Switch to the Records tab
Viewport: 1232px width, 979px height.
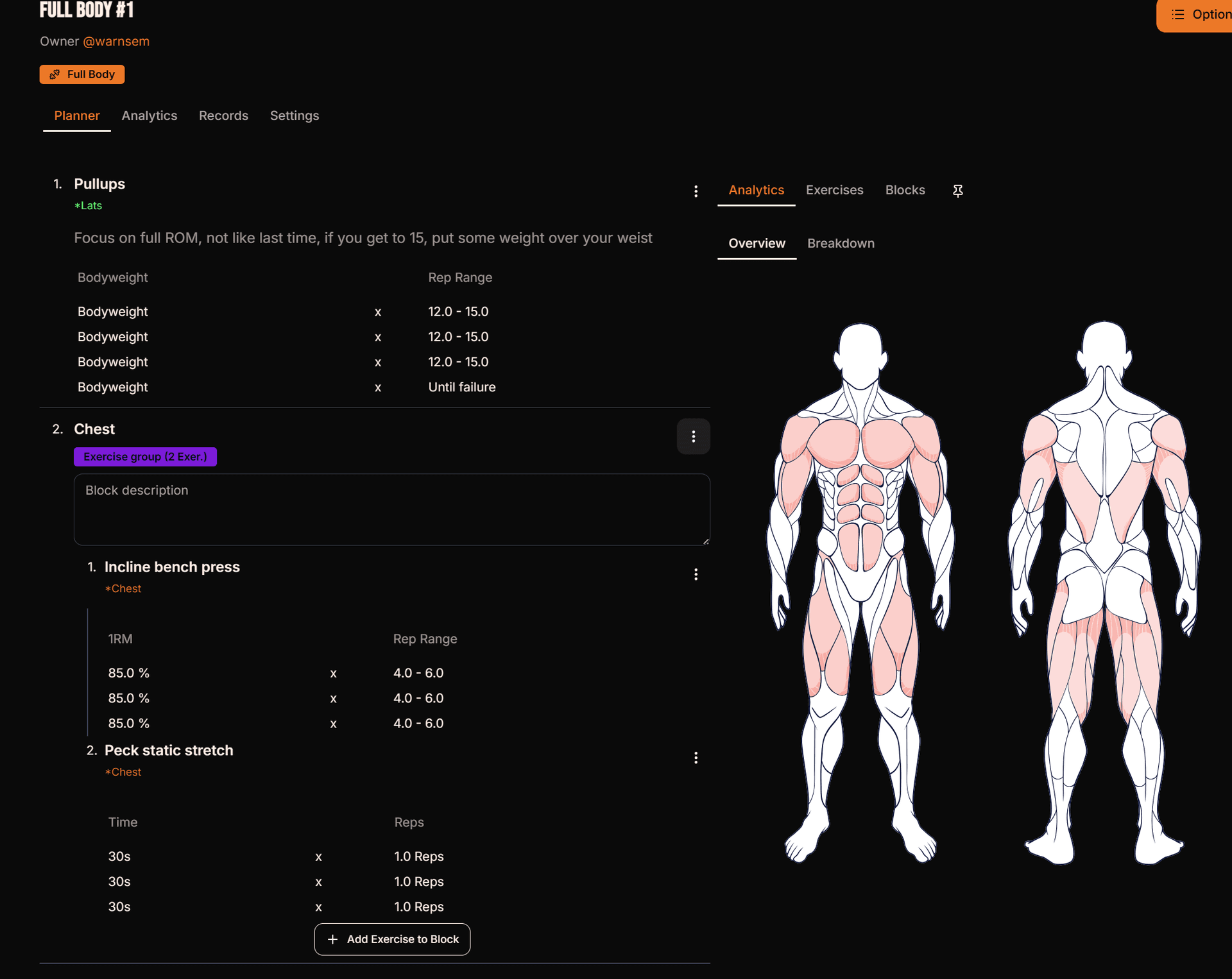click(223, 115)
